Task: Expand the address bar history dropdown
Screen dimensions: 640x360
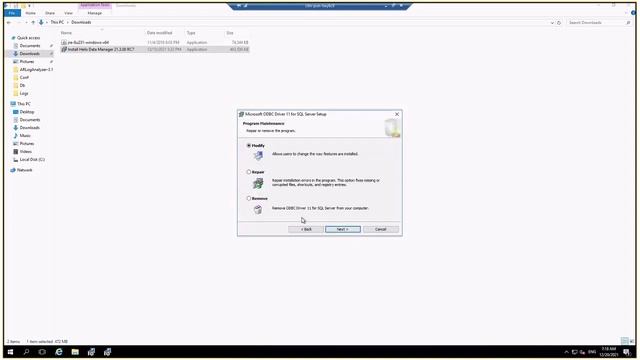Action: [x=552, y=23]
